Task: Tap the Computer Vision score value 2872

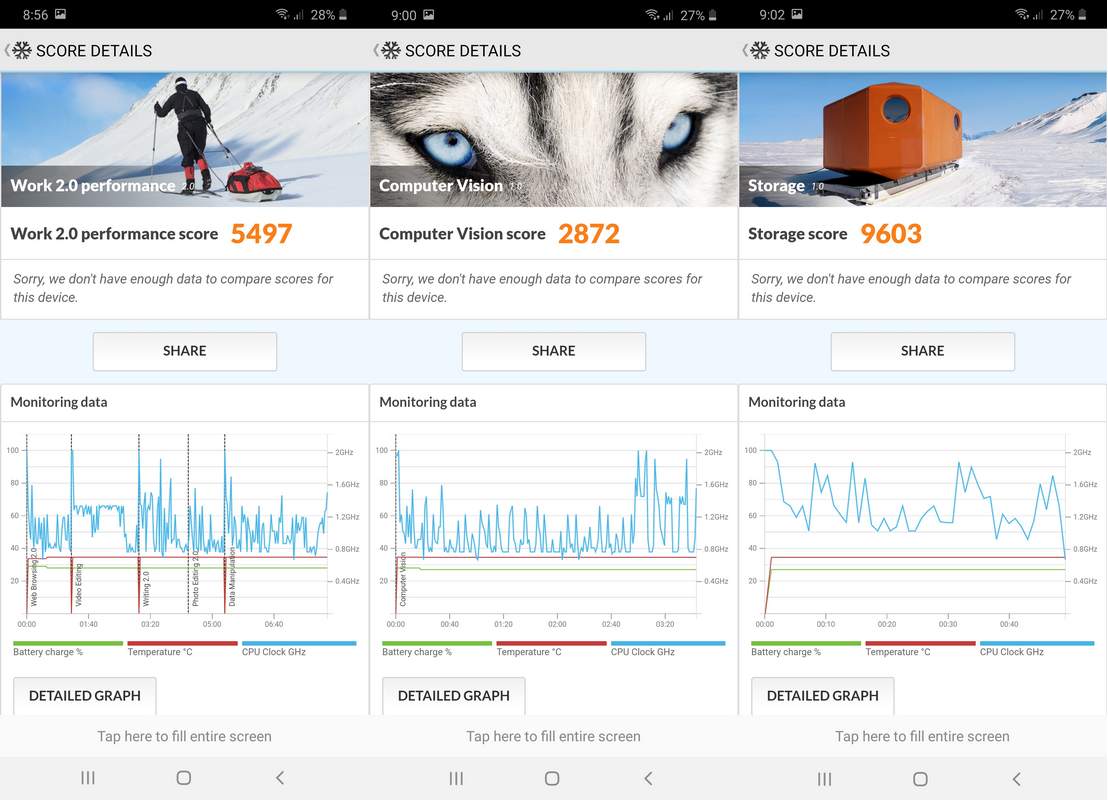Action: (x=589, y=234)
